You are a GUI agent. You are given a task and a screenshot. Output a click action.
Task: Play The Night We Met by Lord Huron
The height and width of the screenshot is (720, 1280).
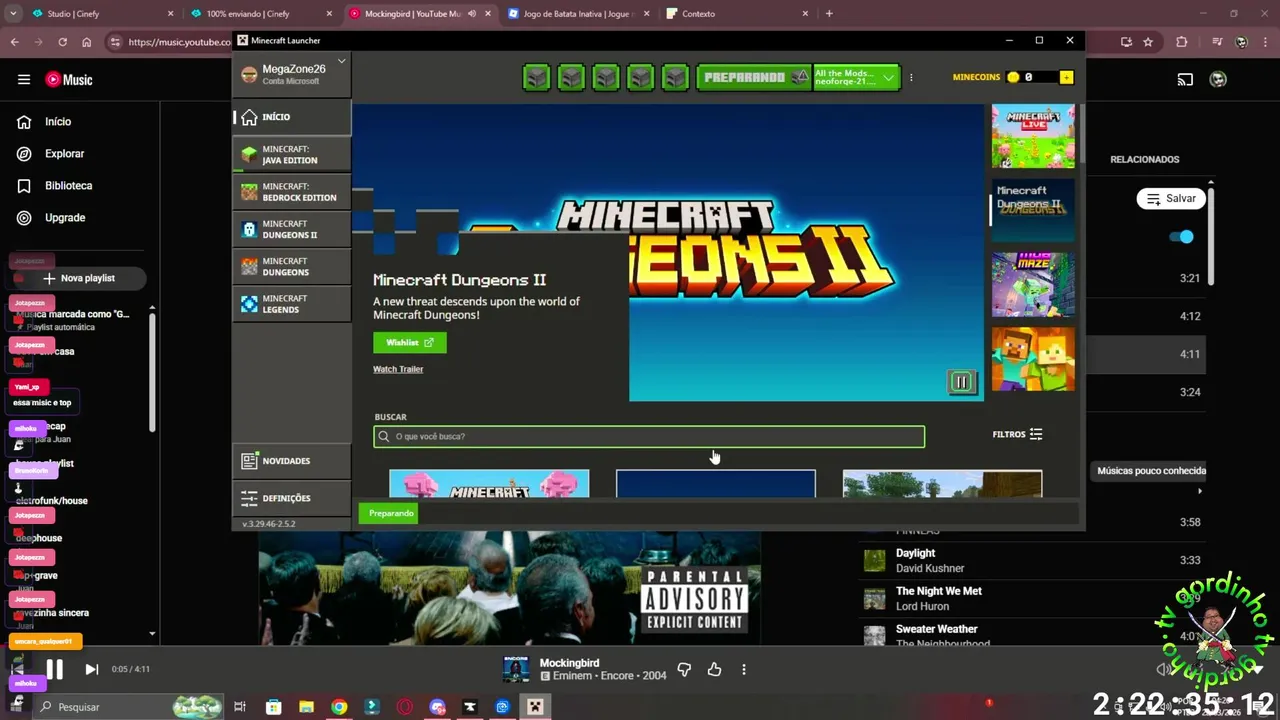point(1034,598)
